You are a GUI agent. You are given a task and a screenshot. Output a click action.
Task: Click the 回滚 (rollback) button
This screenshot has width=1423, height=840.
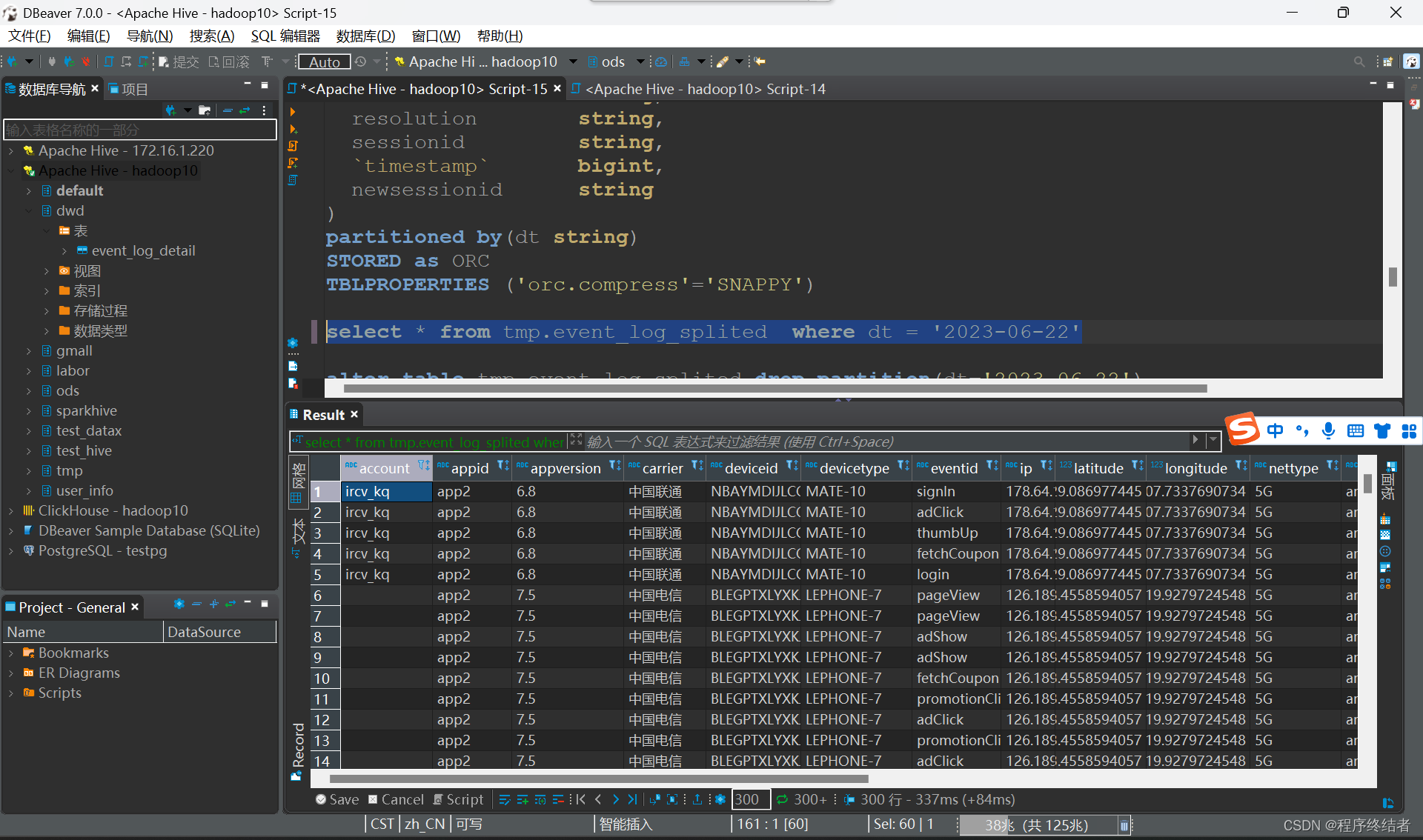pyautogui.click(x=230, y=62)
